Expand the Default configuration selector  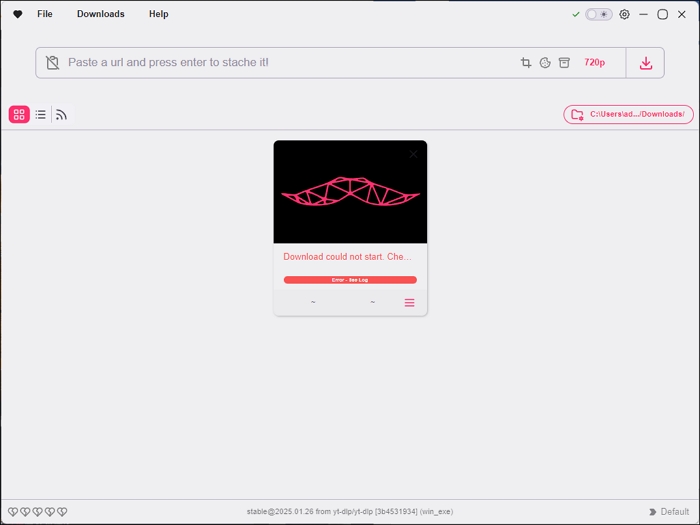[x=669, y=512]
